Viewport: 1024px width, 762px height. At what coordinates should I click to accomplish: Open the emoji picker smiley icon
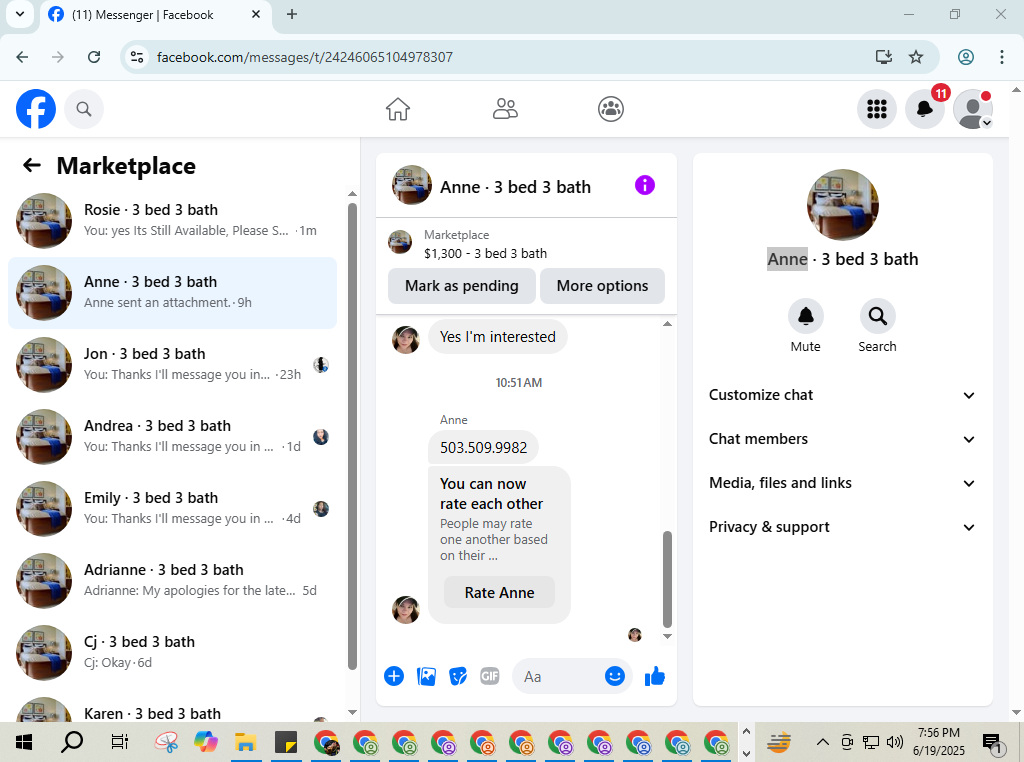(x=615, y=676)
